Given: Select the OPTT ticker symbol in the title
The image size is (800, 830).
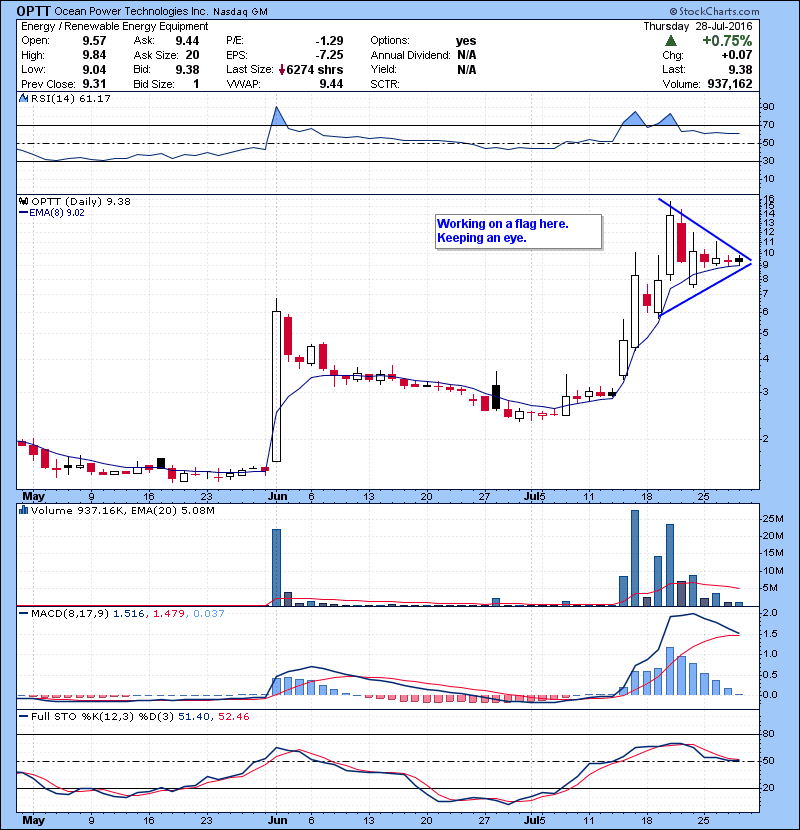Looking at the screenshot, I should pos(33,11).
